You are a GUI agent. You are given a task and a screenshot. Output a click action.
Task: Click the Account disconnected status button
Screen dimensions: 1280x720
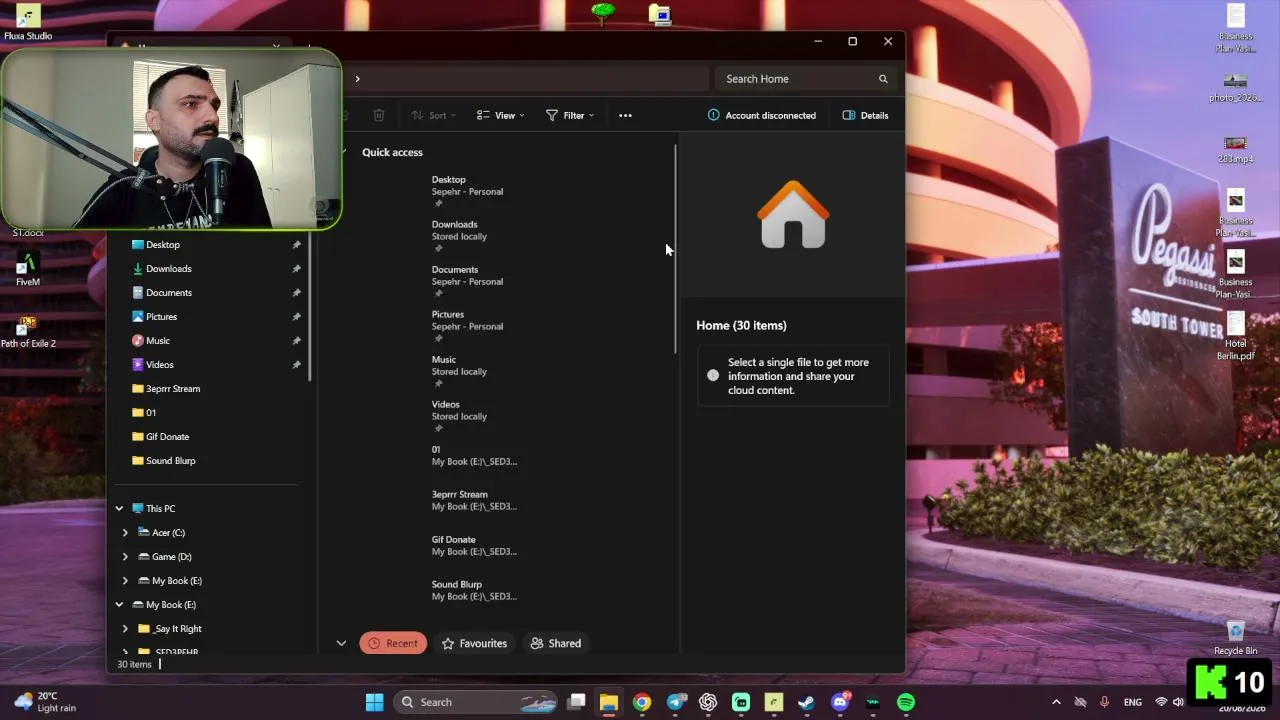click(x=762, y=115)
